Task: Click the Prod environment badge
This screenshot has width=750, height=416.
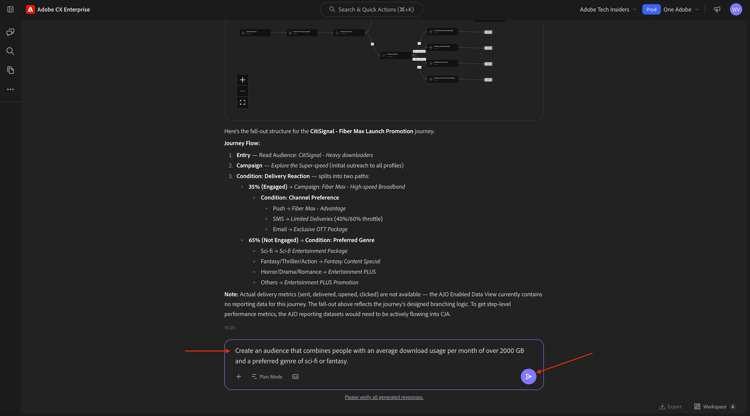Action: 651,9
